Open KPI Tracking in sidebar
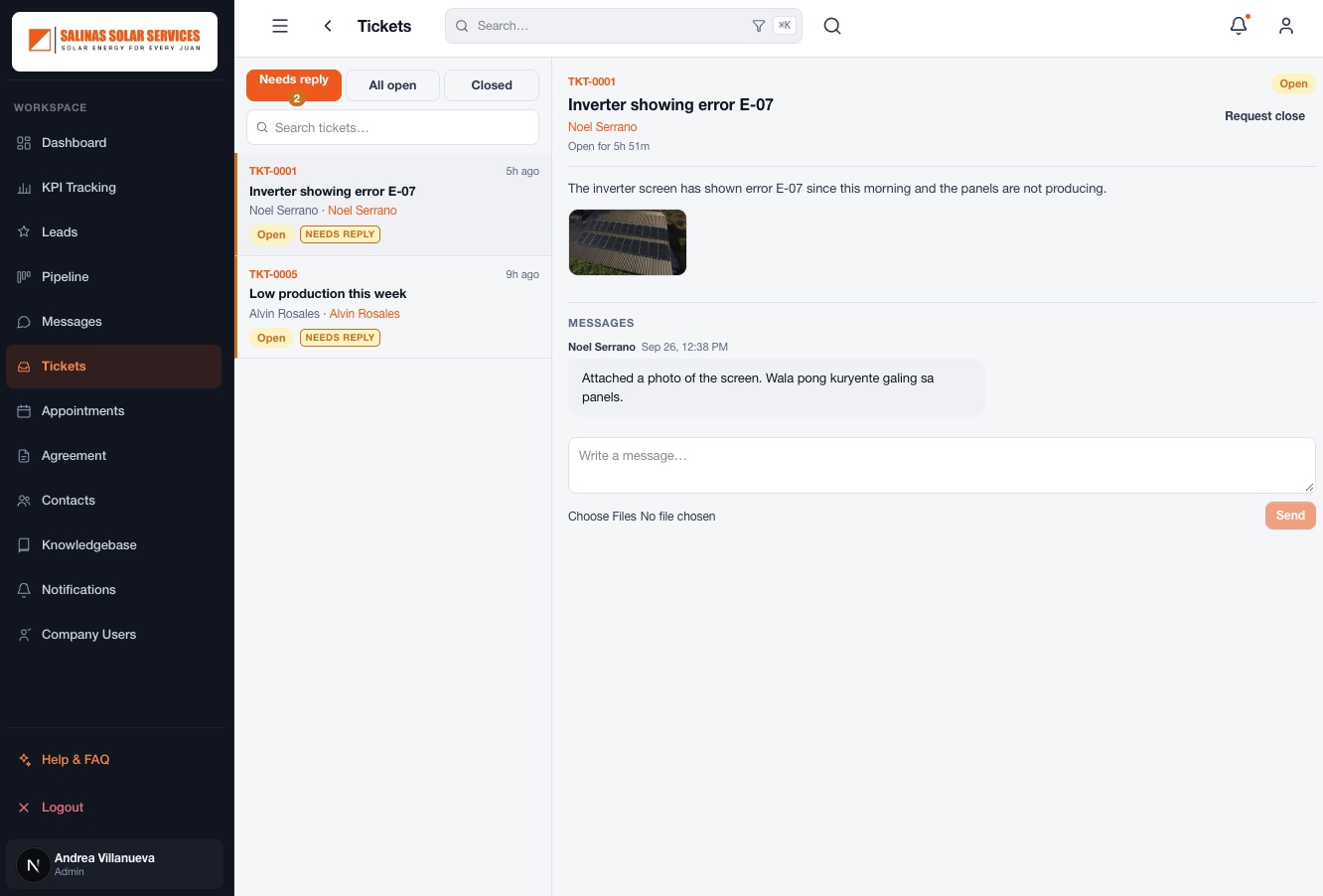The height and width of the screenshot is (896, 1323). (113, 188)
